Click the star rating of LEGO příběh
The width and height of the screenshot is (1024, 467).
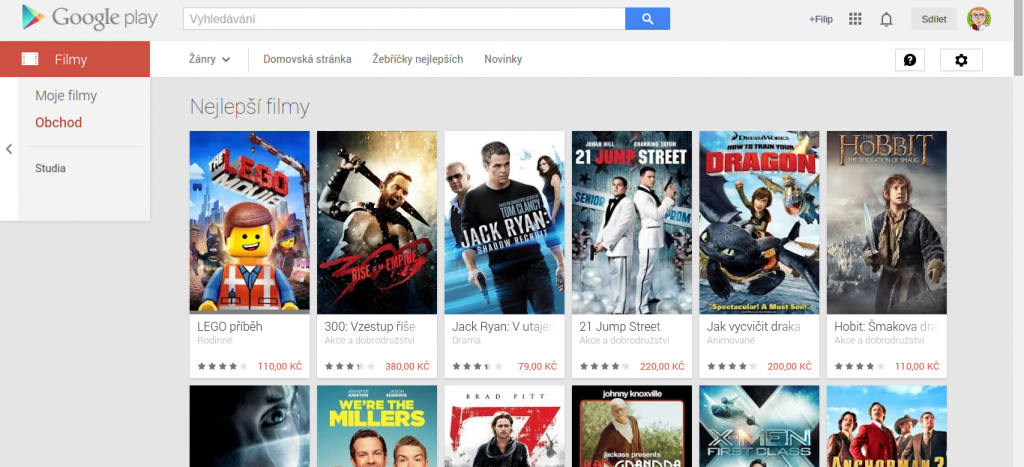tap(222, 366)
